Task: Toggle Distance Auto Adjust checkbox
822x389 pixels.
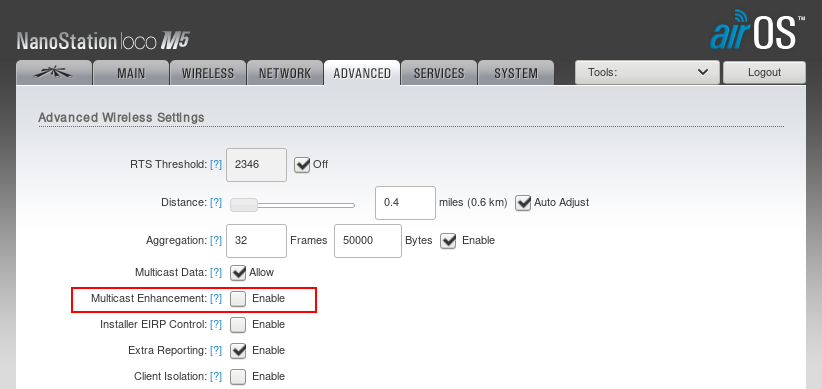Action: [x=523, y=202]
